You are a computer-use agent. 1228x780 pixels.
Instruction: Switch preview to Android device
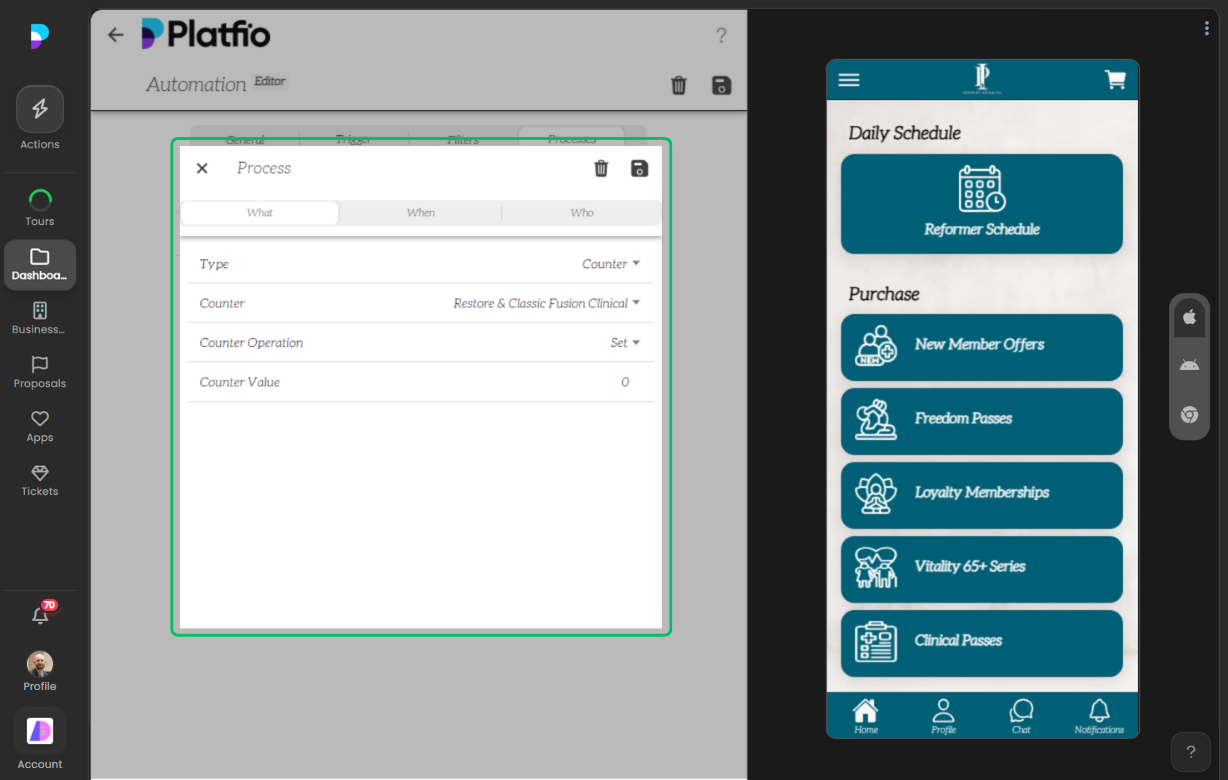click(x=1189, y=365)
